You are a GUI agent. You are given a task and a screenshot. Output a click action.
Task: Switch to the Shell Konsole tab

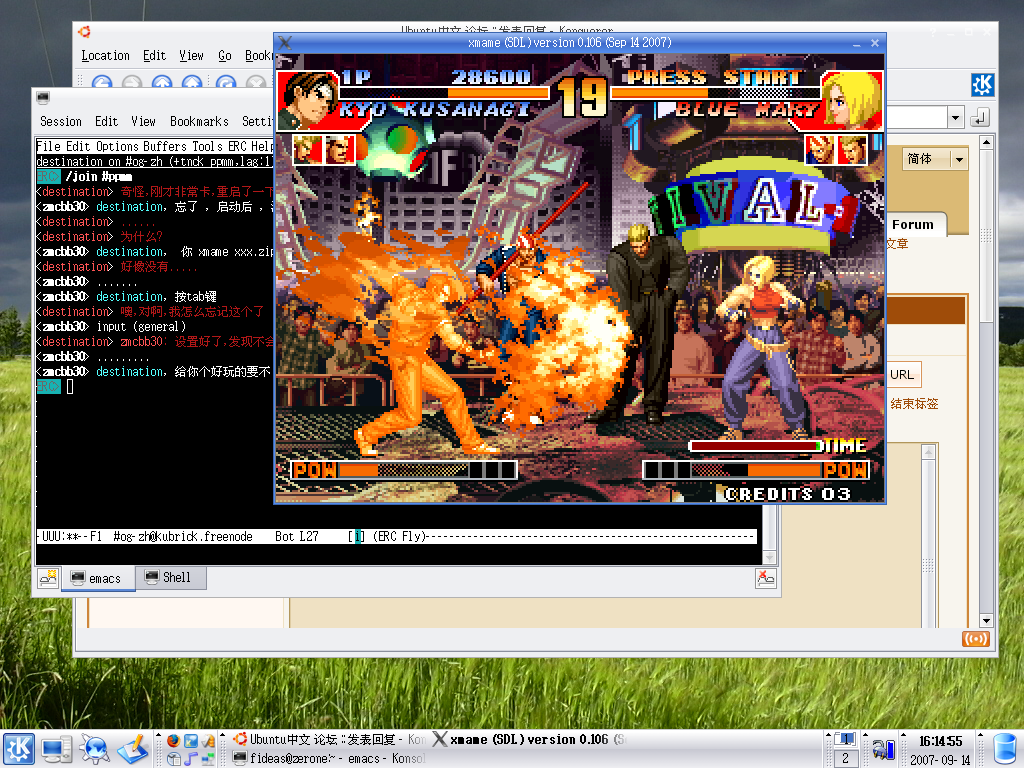[171, 577]
